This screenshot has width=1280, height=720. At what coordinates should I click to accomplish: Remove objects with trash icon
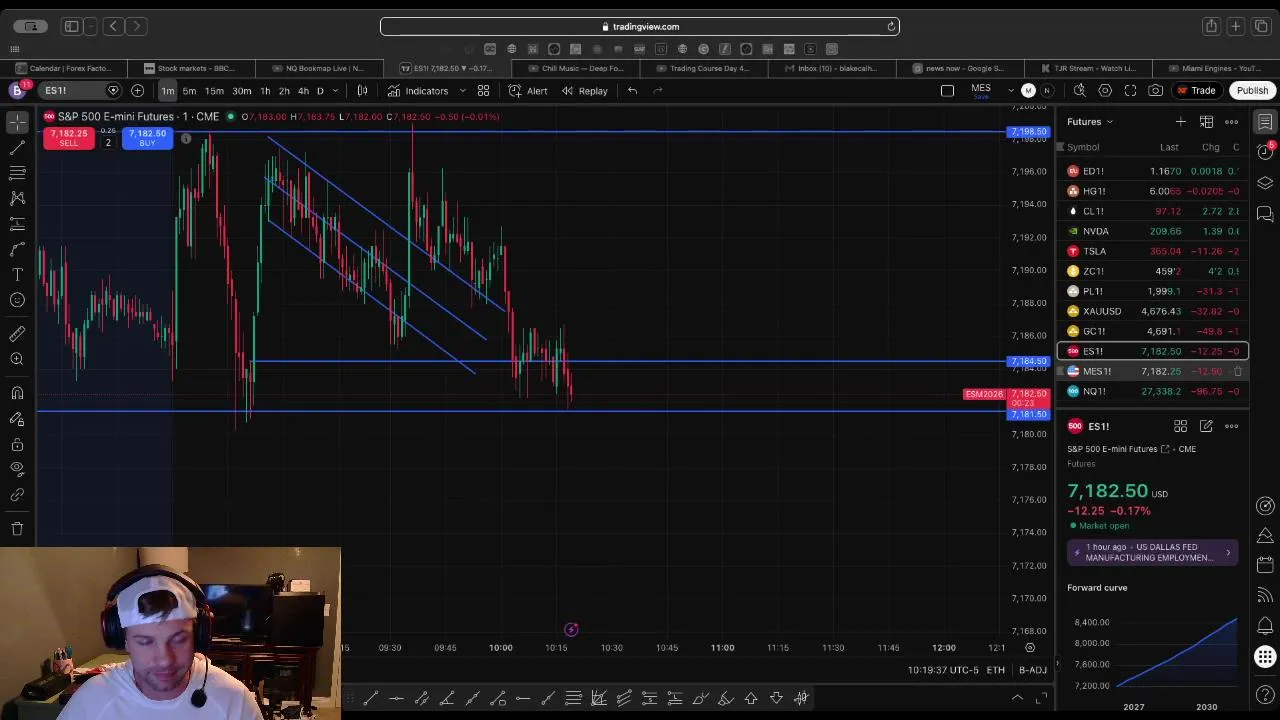tap(17, 528)
